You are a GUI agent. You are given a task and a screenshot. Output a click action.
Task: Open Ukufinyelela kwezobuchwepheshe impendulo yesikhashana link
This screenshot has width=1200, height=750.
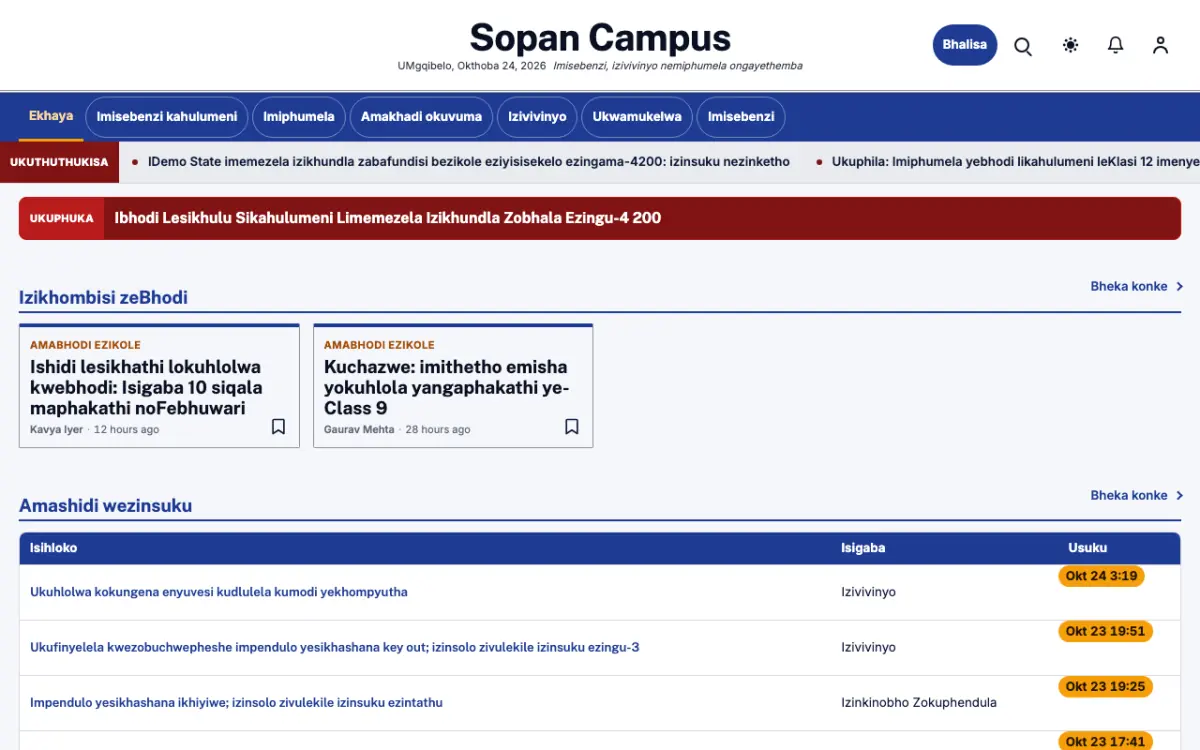335,647
